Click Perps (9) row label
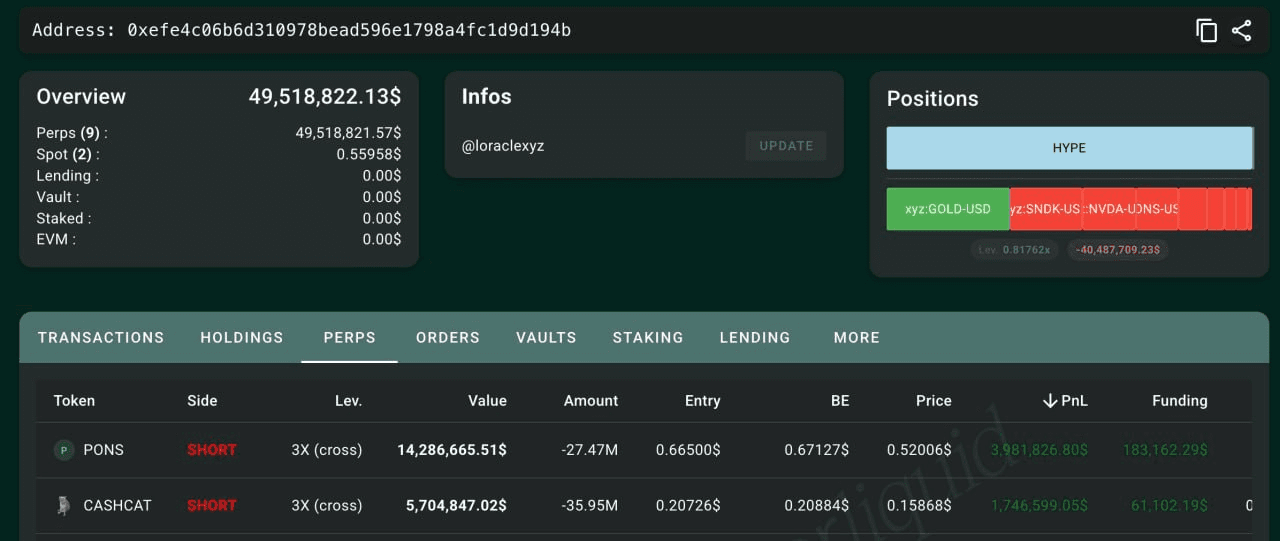 pos(72,133)
